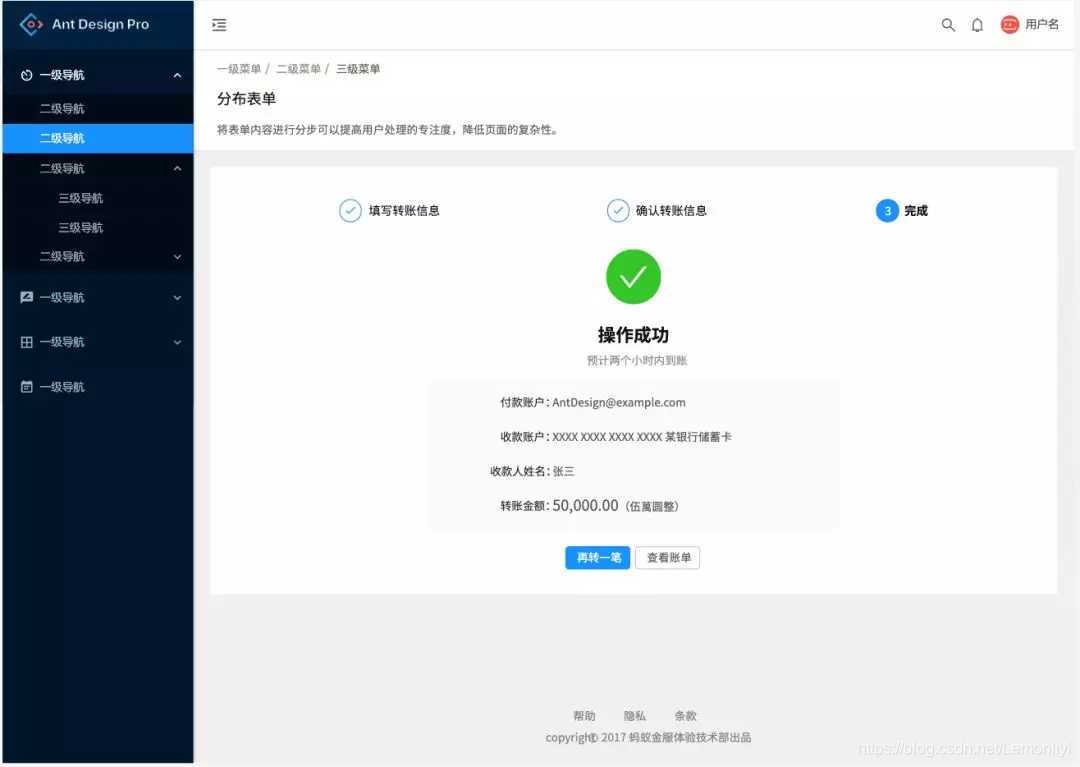This screenshot has height=767, width=1080.
Task: Click the 再转一笔 button
Action: point(597,558)
